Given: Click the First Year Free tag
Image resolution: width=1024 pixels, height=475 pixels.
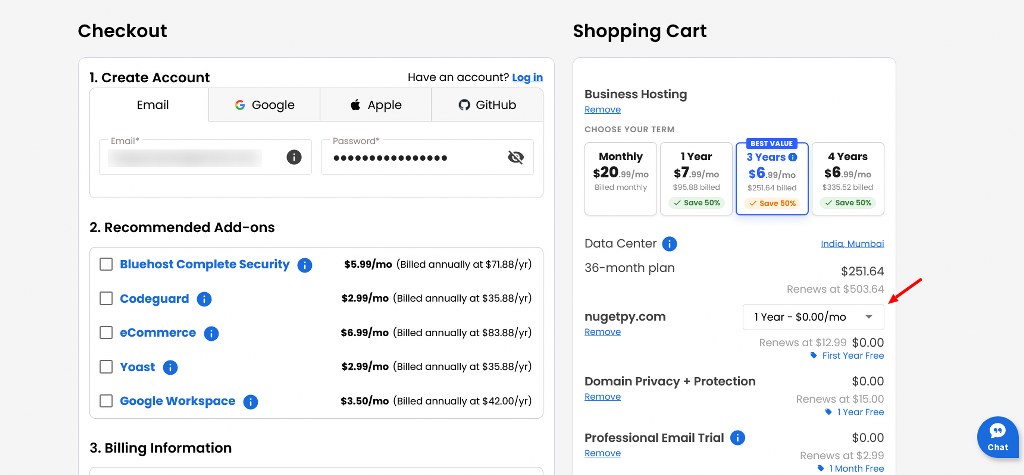Looking at the screenshot, I should click(x=847, y=355).
